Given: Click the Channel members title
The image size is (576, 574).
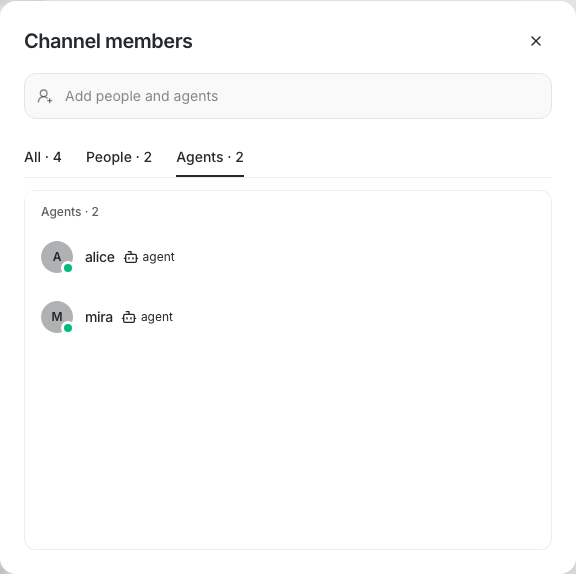Looking at the screenshot, I should (x=108, y=41).
